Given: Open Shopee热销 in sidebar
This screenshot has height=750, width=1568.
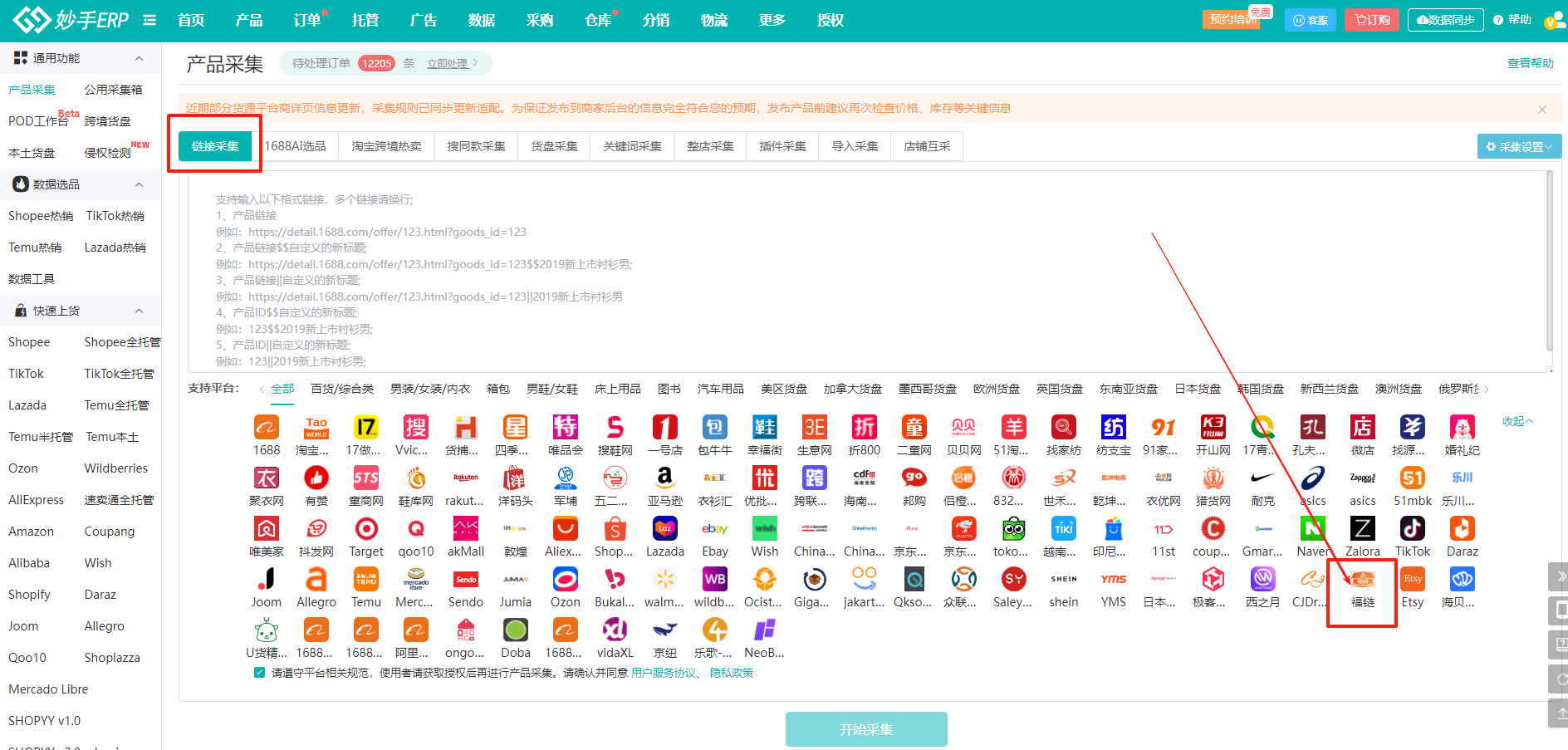Looking at the screenshot, I should pyautogui.click(x=41, y=216).
